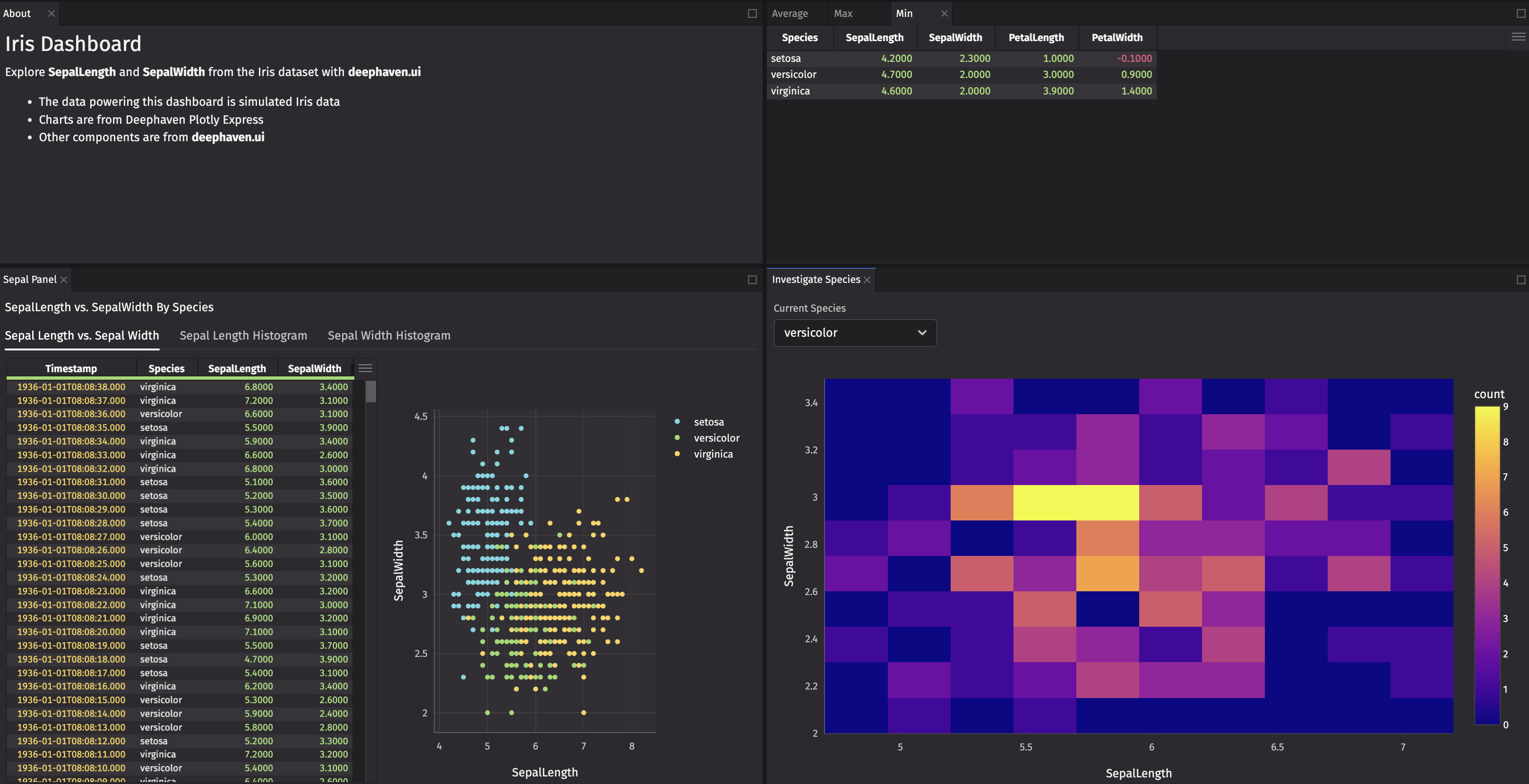Maximize the About panel

(x=752, y=13)
